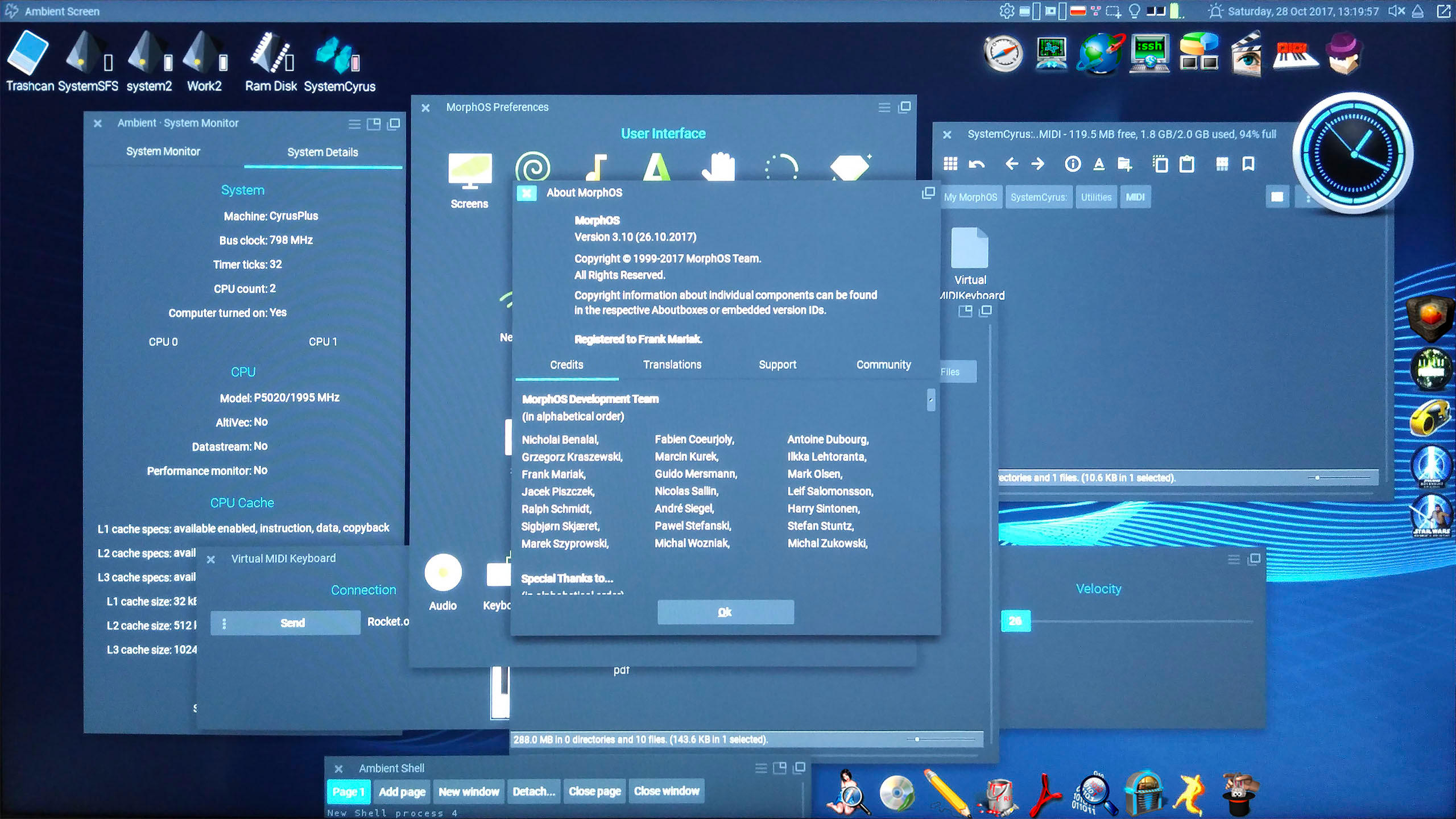This screenshot has height=819, width=1456.
Task: Click Close page in Ambient Shell
Action: point(595,791)
